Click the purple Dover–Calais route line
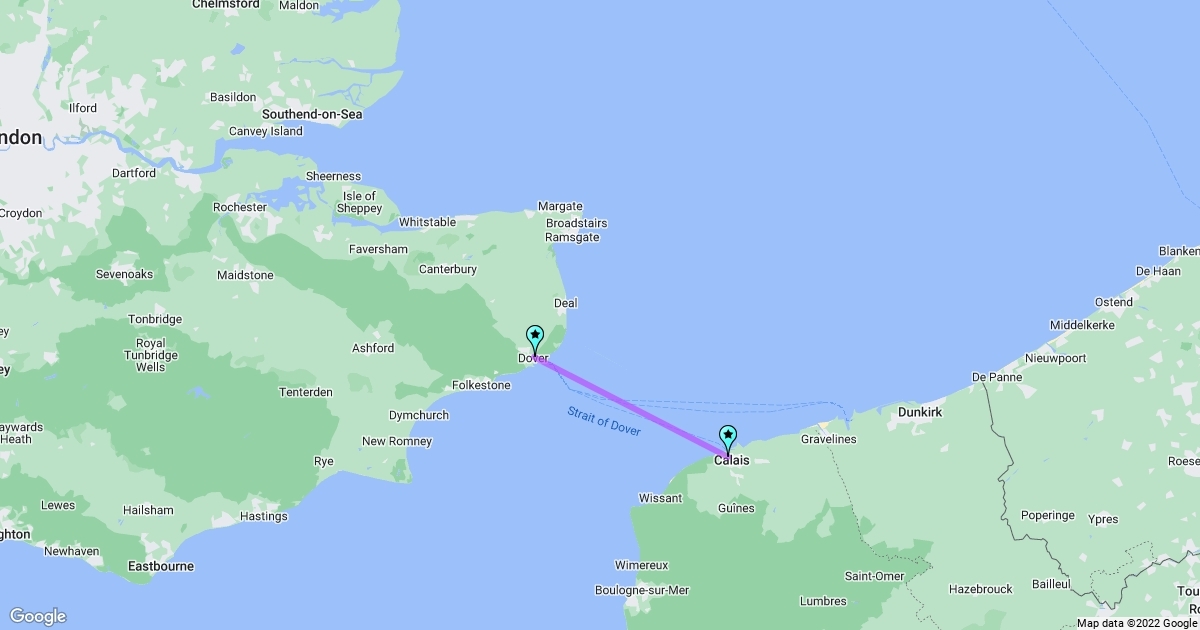The image size is (1200, 630). [x=631, y=407]
